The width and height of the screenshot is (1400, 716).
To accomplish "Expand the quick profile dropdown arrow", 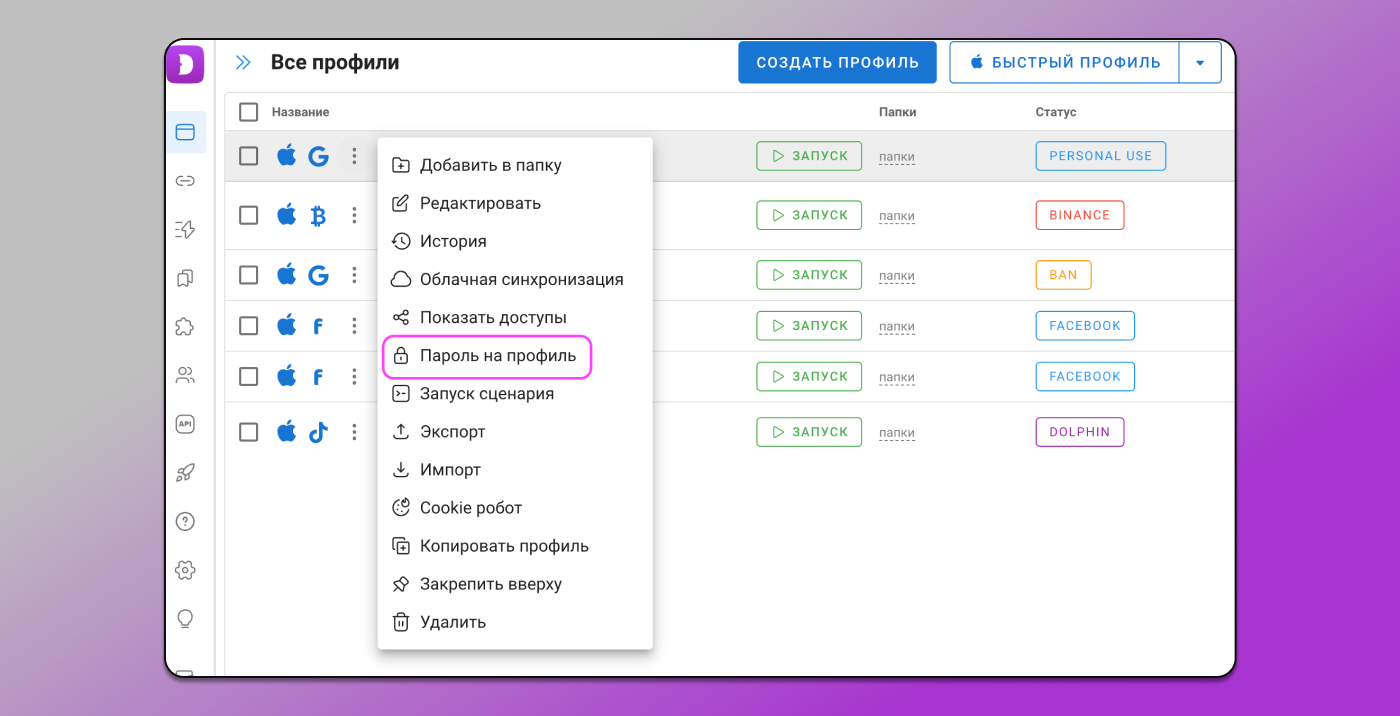I will point(1200,62).
